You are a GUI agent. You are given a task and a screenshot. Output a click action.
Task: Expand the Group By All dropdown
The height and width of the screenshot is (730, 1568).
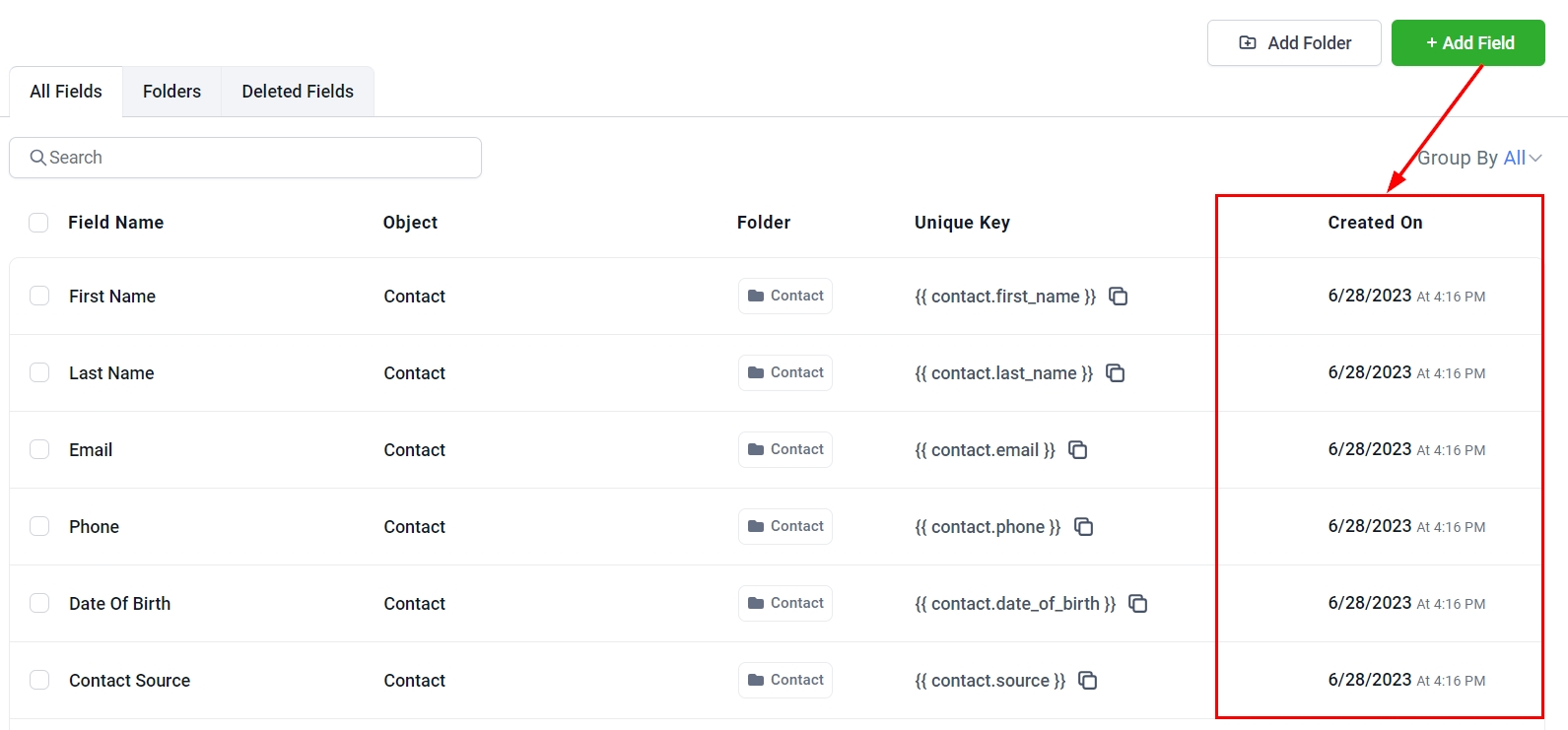click(1479, 158)
